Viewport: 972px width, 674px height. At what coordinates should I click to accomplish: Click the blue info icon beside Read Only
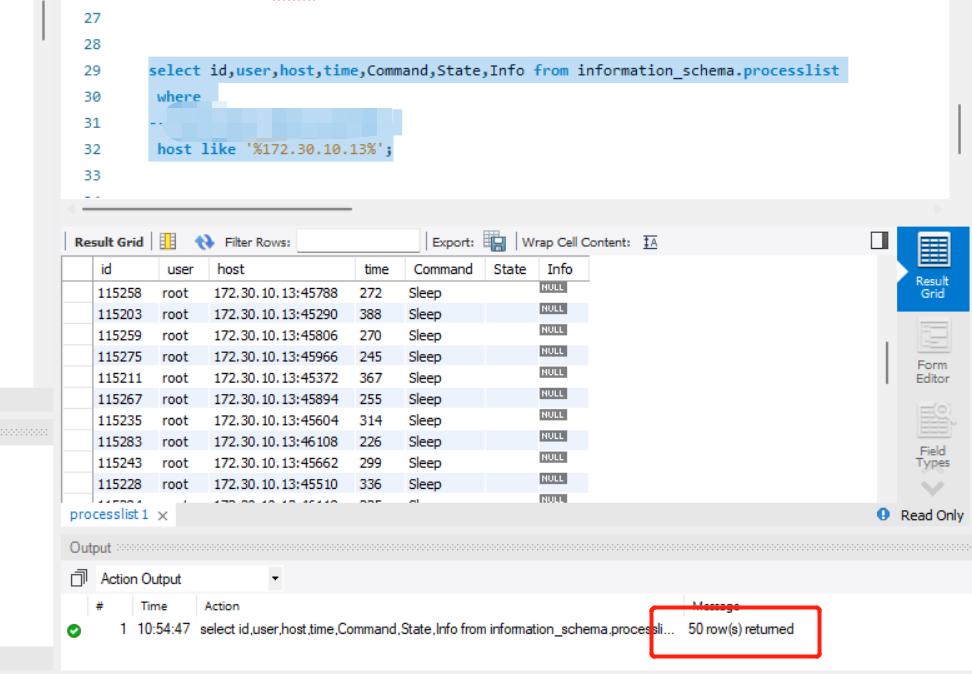tap(882, 514)
